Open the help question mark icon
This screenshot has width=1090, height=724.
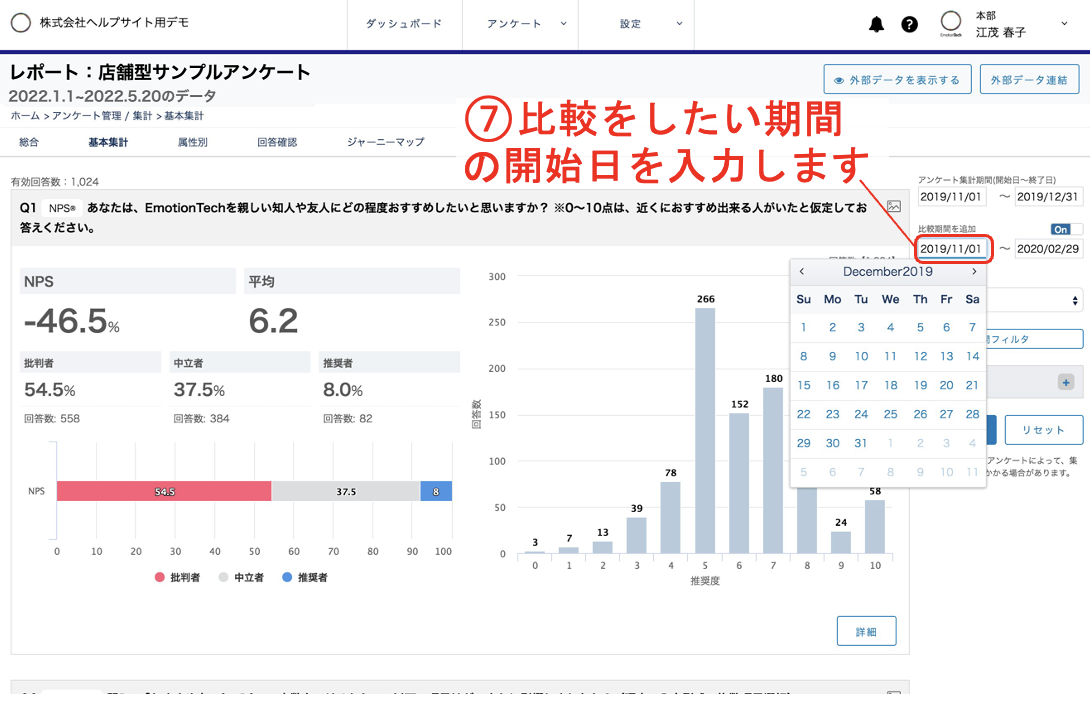tap(909, 24)
